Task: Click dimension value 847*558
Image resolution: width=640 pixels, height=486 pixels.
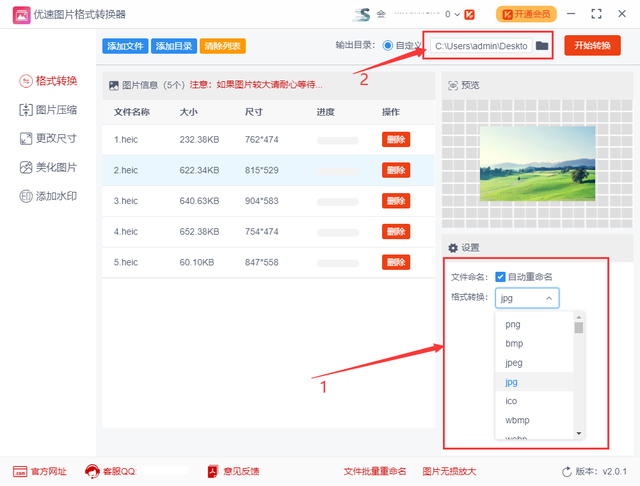Action: 262,262
